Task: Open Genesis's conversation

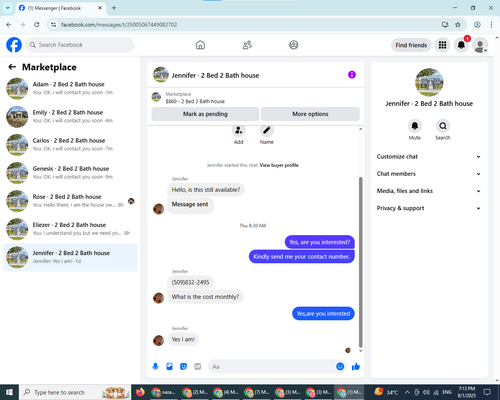Action: click(x=70, y=173)
